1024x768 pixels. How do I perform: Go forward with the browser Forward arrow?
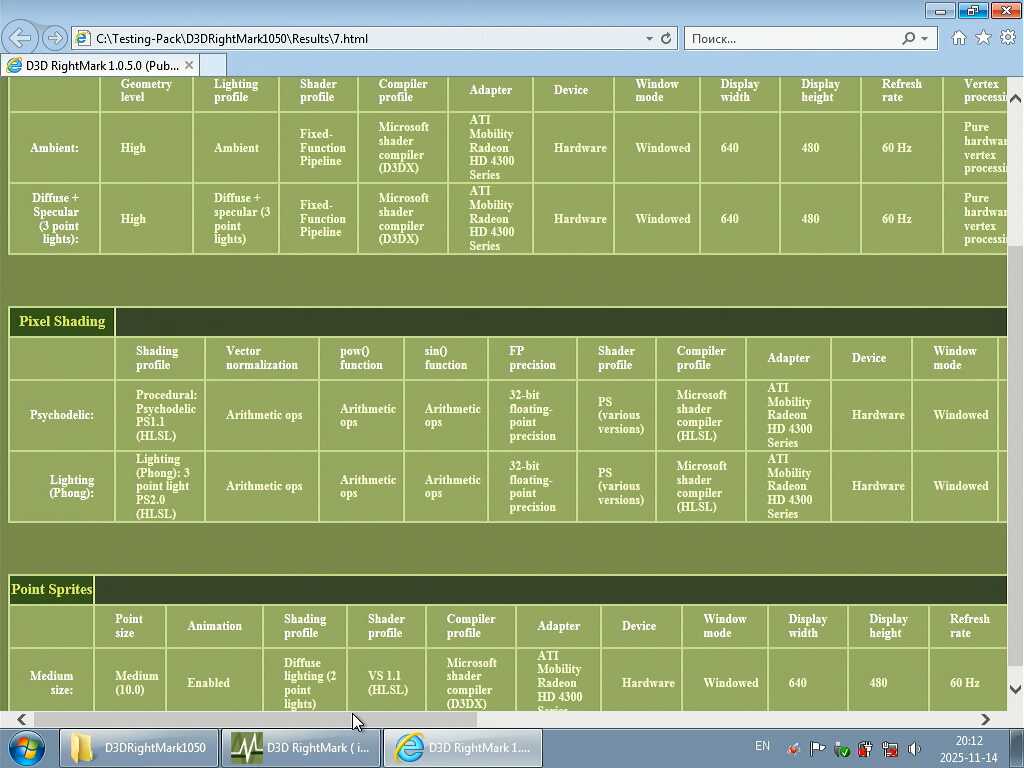[x=55, y=39]
